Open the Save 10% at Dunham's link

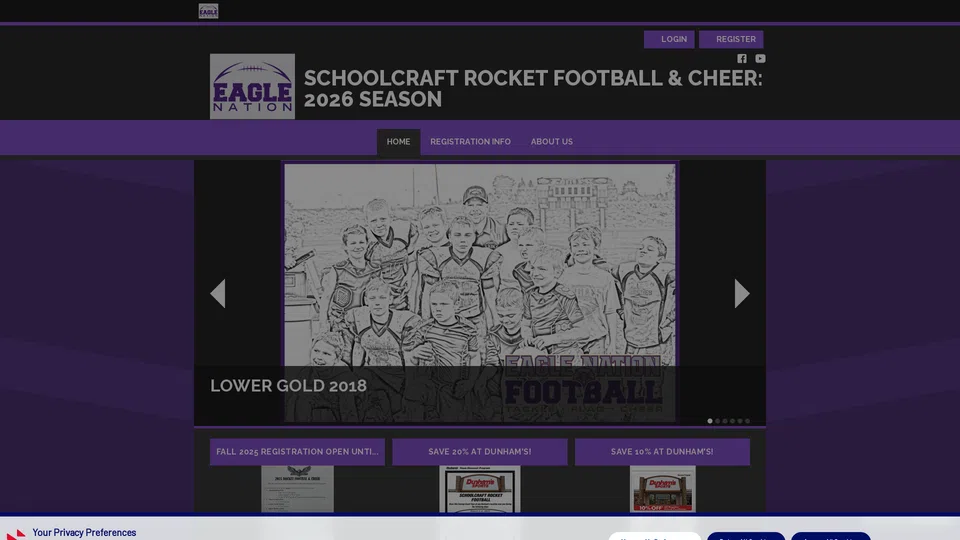pyautogui.click(x=662, y=452)
